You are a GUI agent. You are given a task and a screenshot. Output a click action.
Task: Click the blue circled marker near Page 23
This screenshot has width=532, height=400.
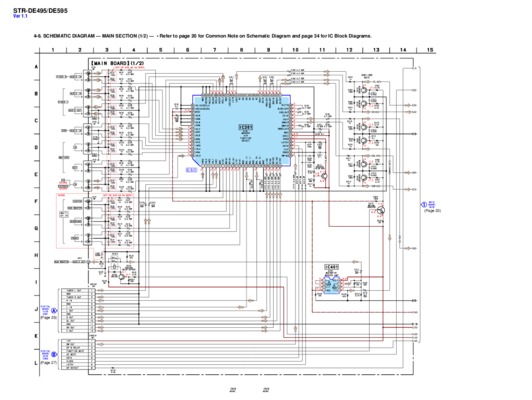pos(424,205)
